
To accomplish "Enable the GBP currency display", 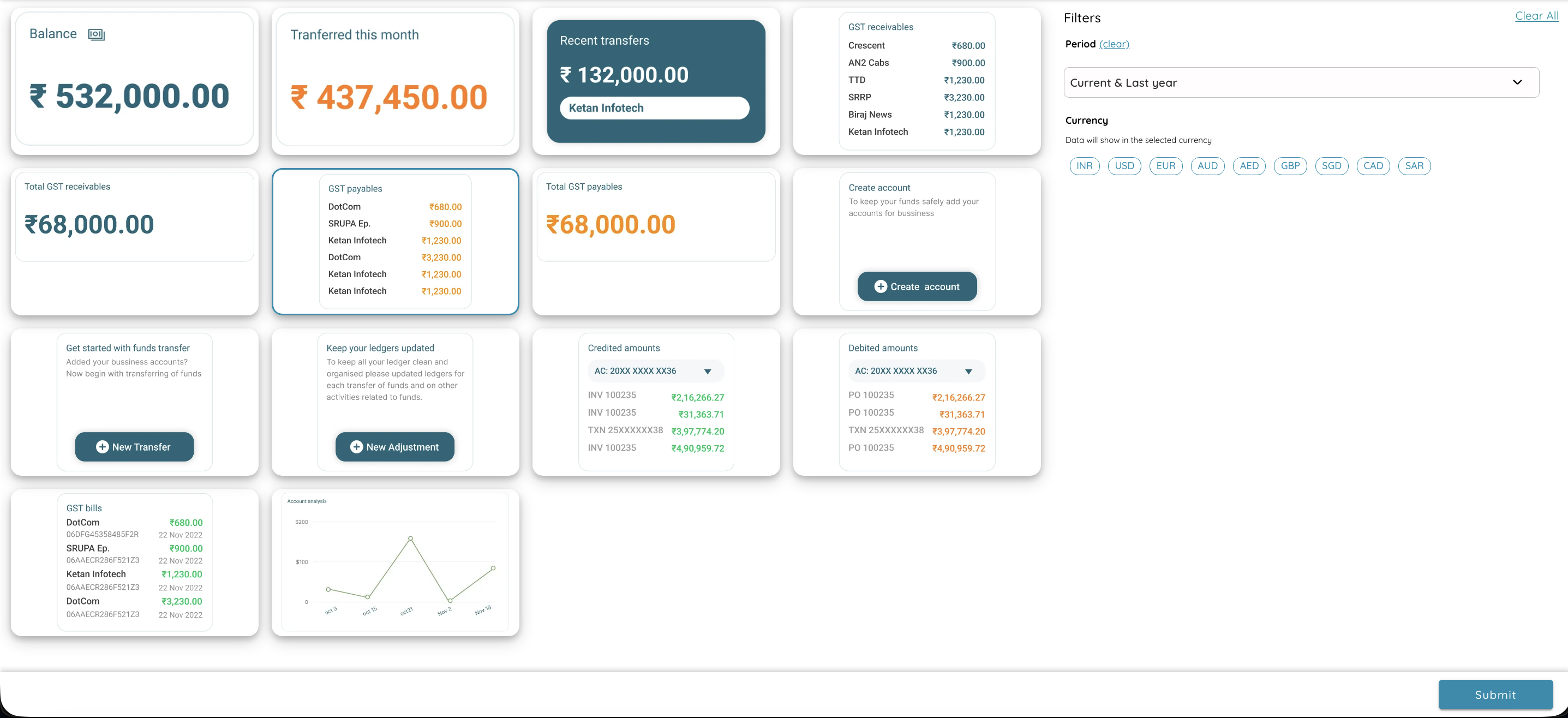I will point(1290,165).
